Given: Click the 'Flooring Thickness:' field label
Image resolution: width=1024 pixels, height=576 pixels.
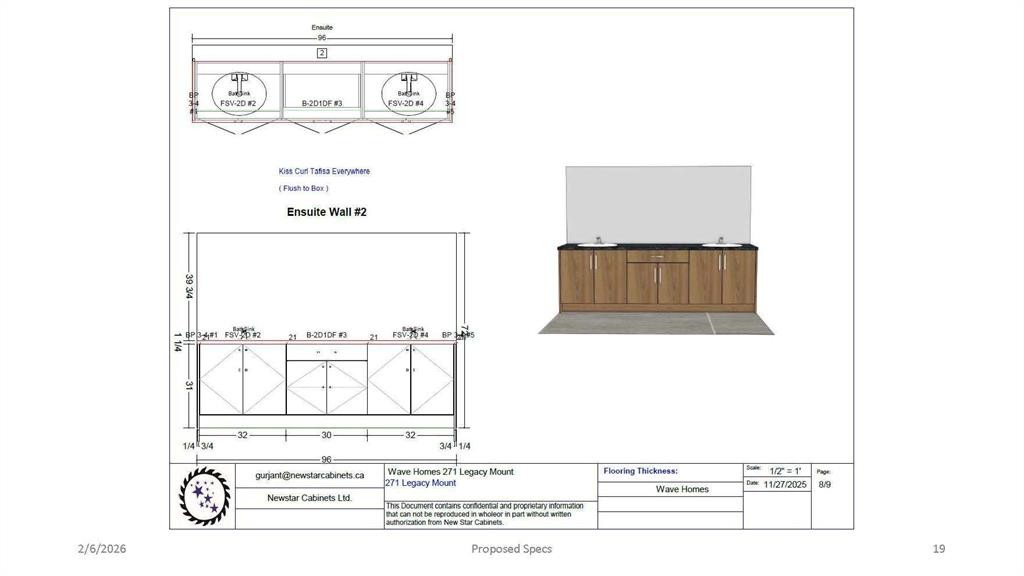Looking at the screenshot, I should (641, 471).
